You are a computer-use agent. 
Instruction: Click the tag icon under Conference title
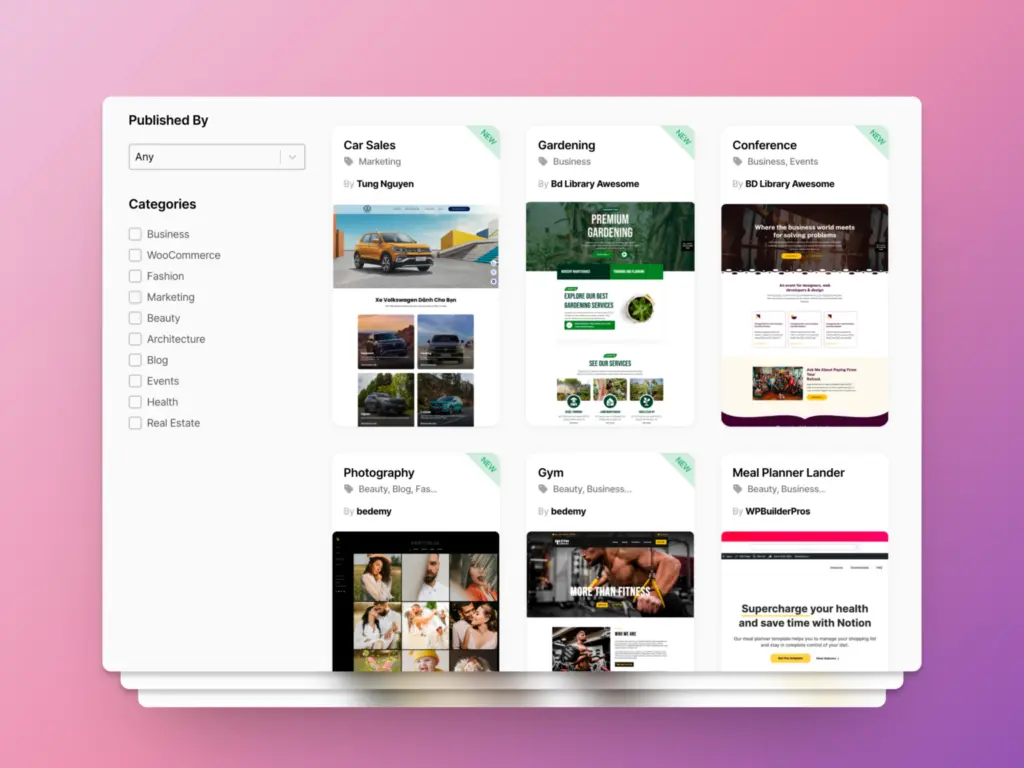(x=738, y=162)
